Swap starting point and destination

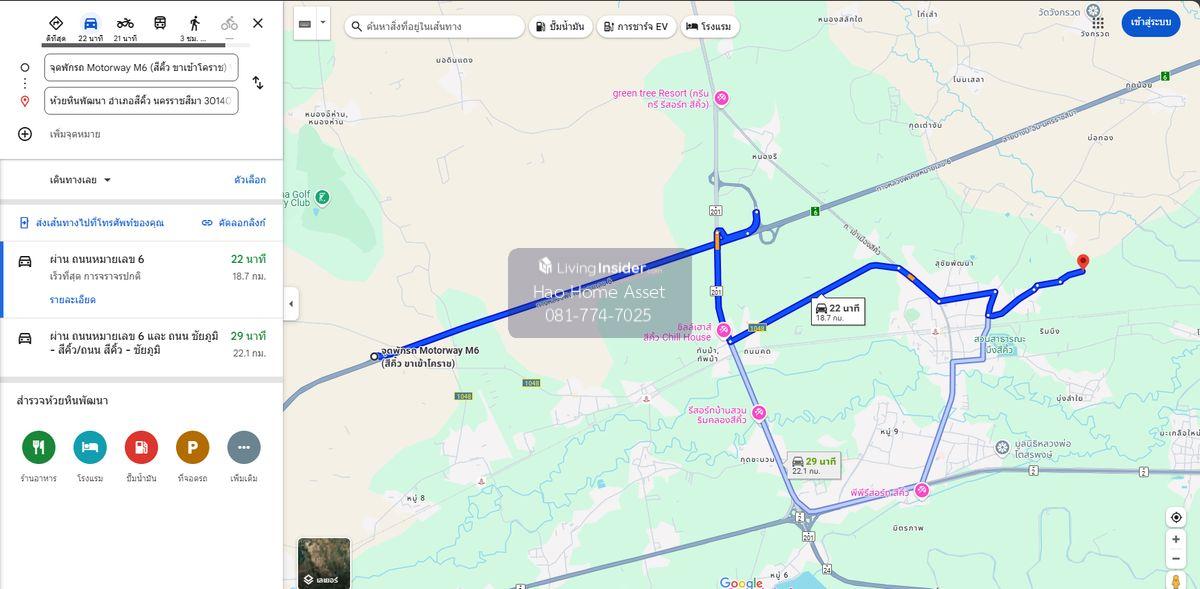pyautogui.click(x=258, y=83)
